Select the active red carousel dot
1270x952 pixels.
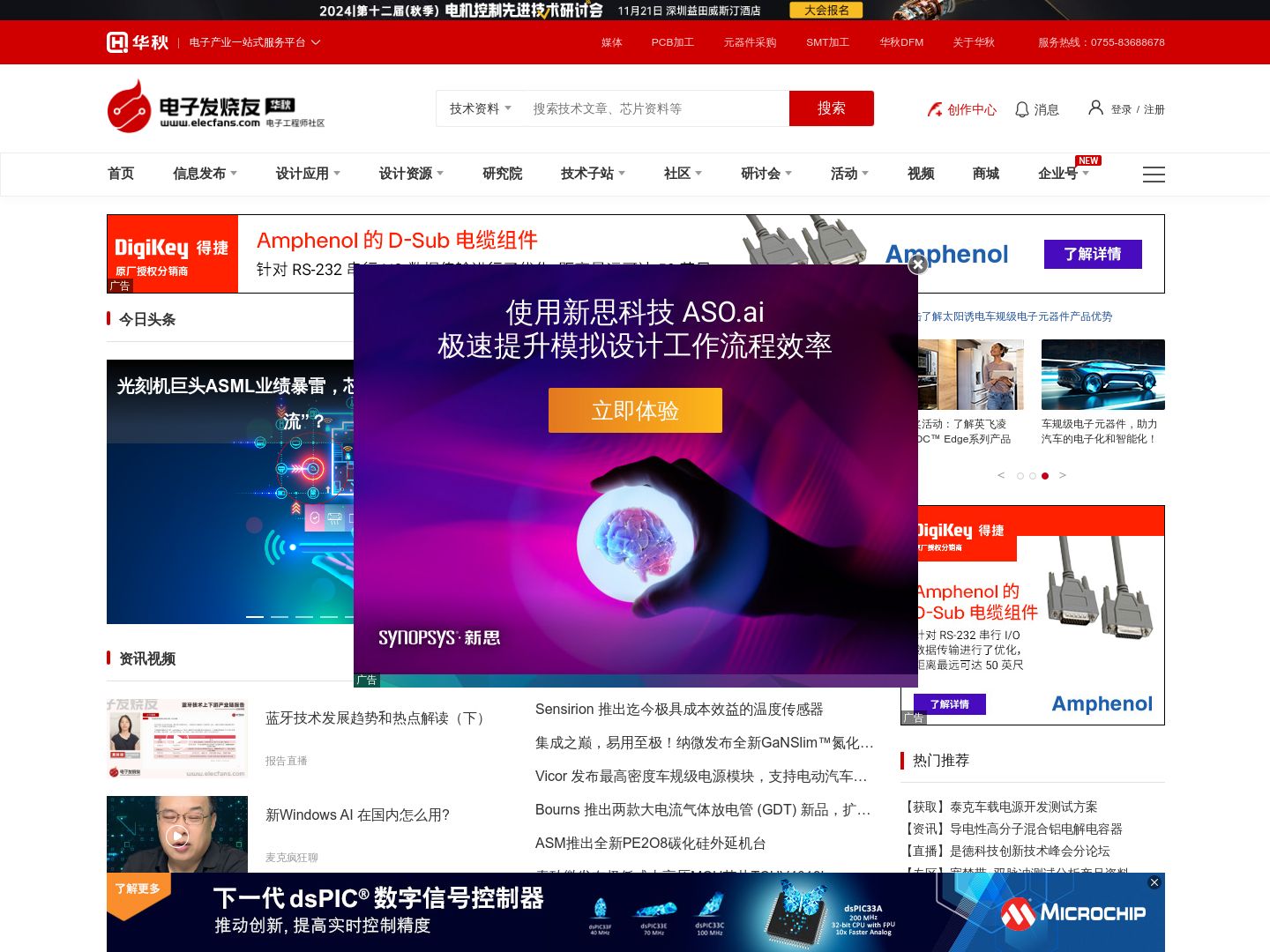click(x=1045, y=476)
